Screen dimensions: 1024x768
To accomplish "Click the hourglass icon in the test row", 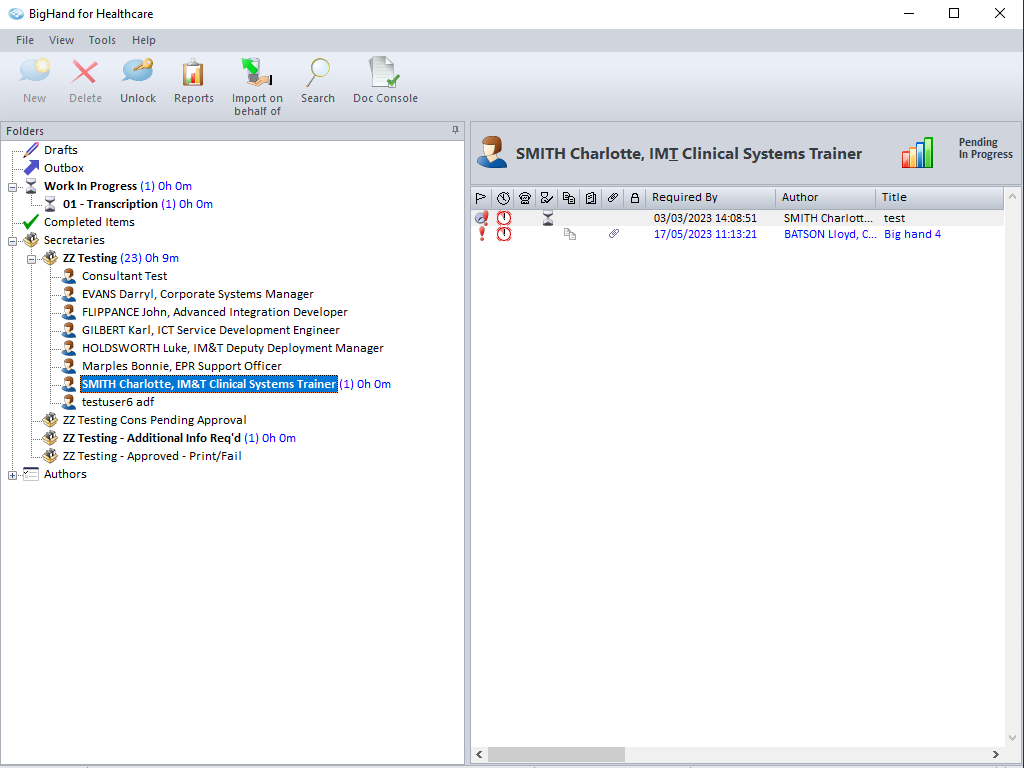I will point(548,218).
